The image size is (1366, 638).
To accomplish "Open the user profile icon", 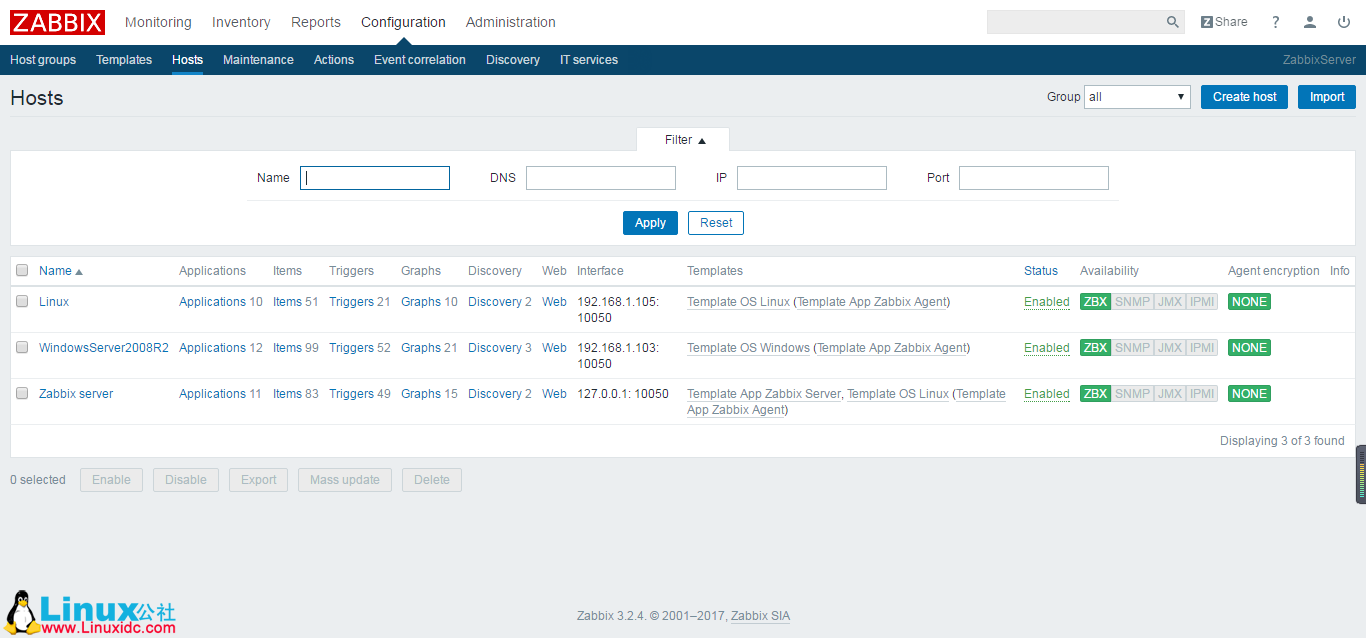I will point(1310,21).
